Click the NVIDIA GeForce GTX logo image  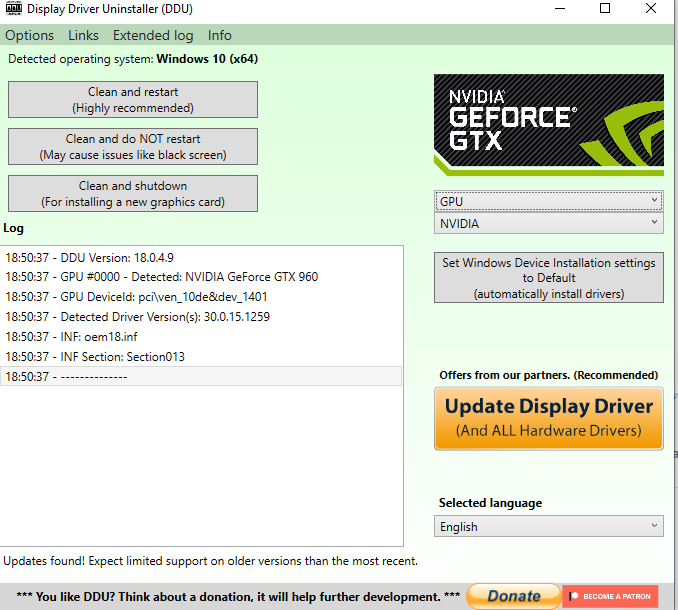click(549, 125)
